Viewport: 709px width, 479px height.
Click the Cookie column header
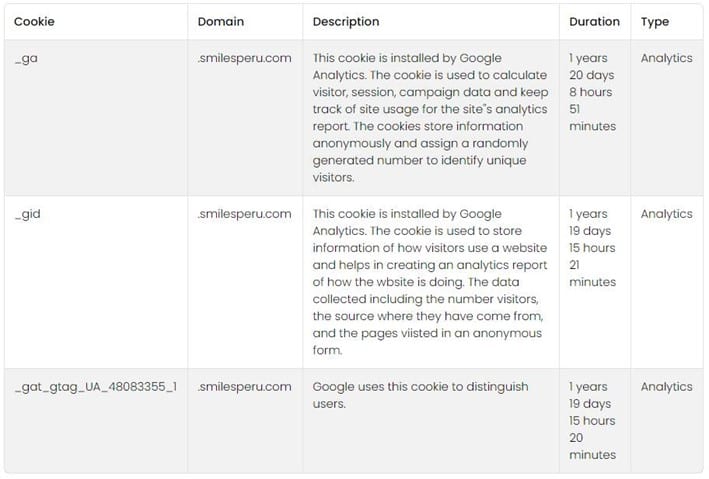34,21
